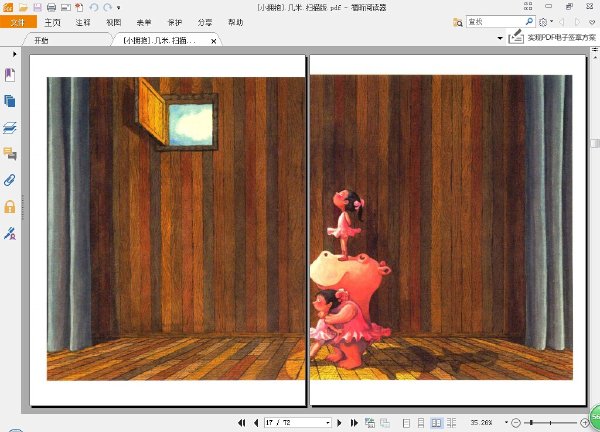Switch to continuous facing view mode
The height and width of the screenshot is (432, 600).
coord(452,422)
